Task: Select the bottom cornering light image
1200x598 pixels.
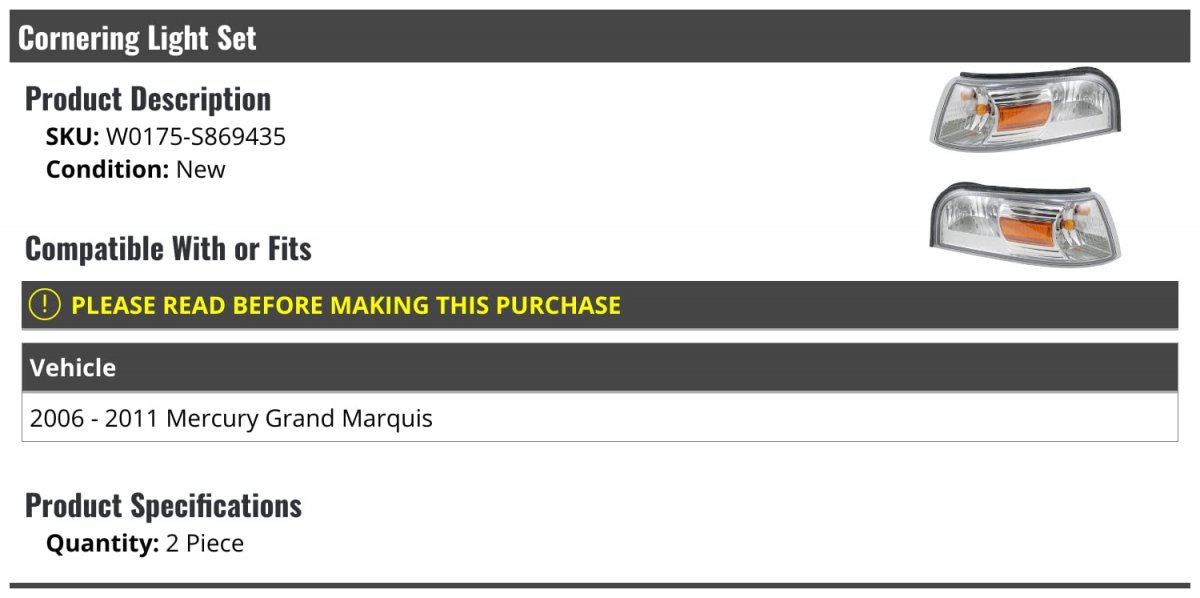Action: coord(1025,226)
